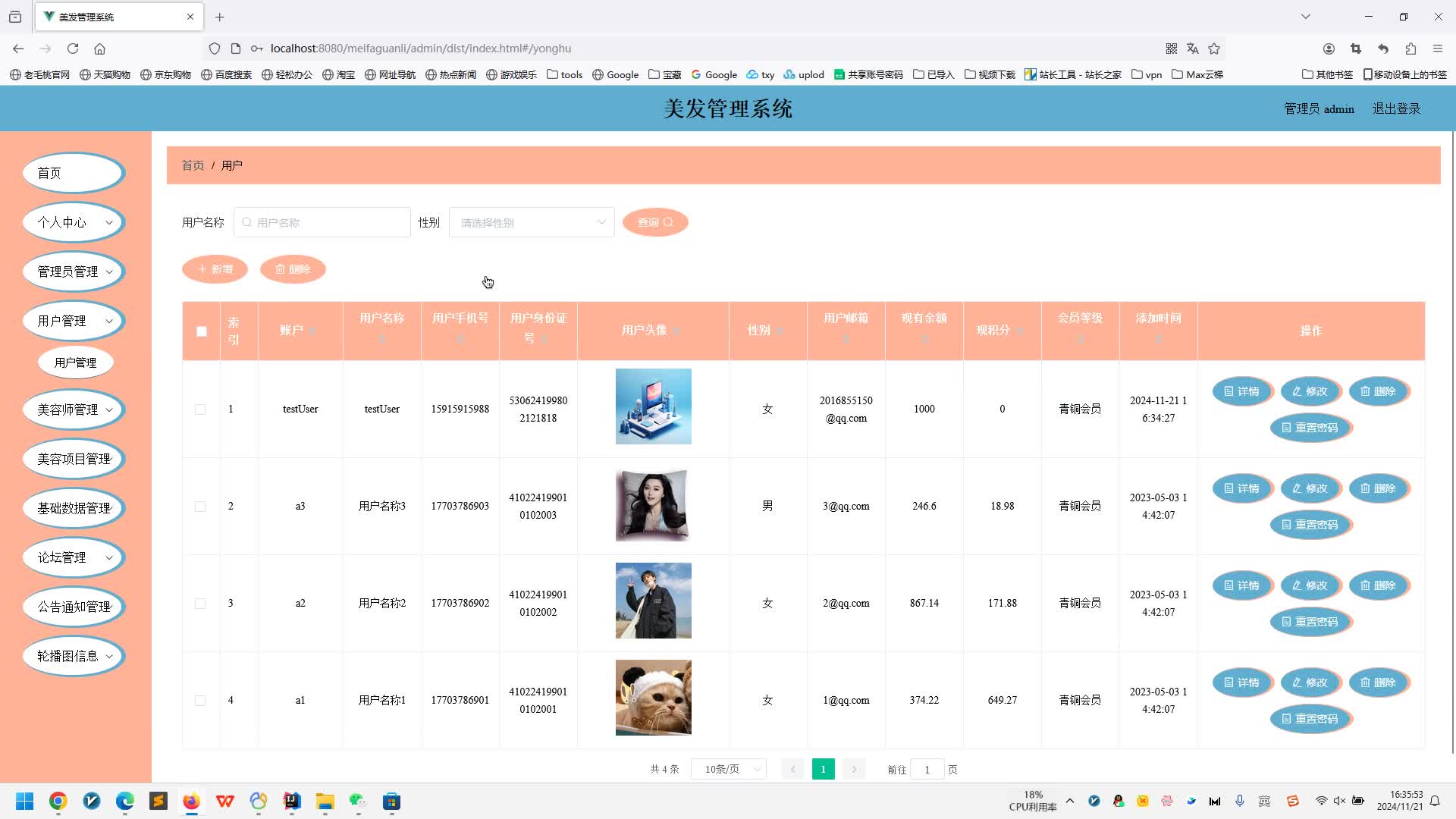
Task: Open the cat avatar thumbnail for a1
Action: (x=654, y=698)
